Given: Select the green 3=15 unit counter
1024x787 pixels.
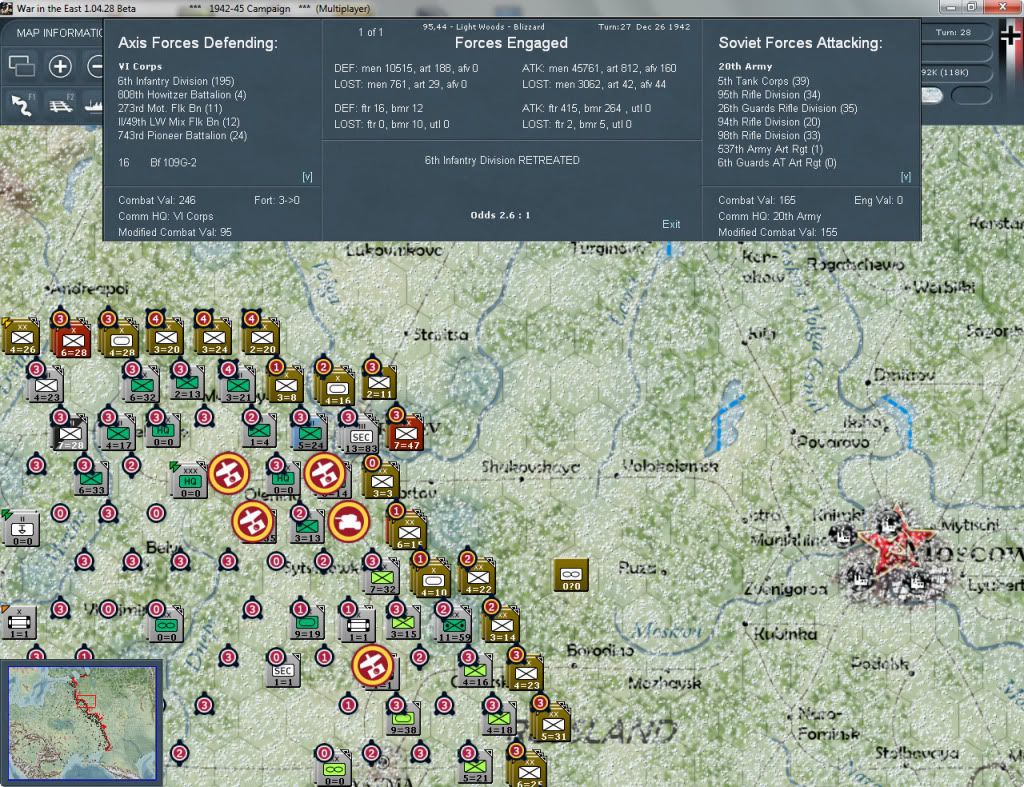Looking at the screenshot, I should tap(403, 622).
